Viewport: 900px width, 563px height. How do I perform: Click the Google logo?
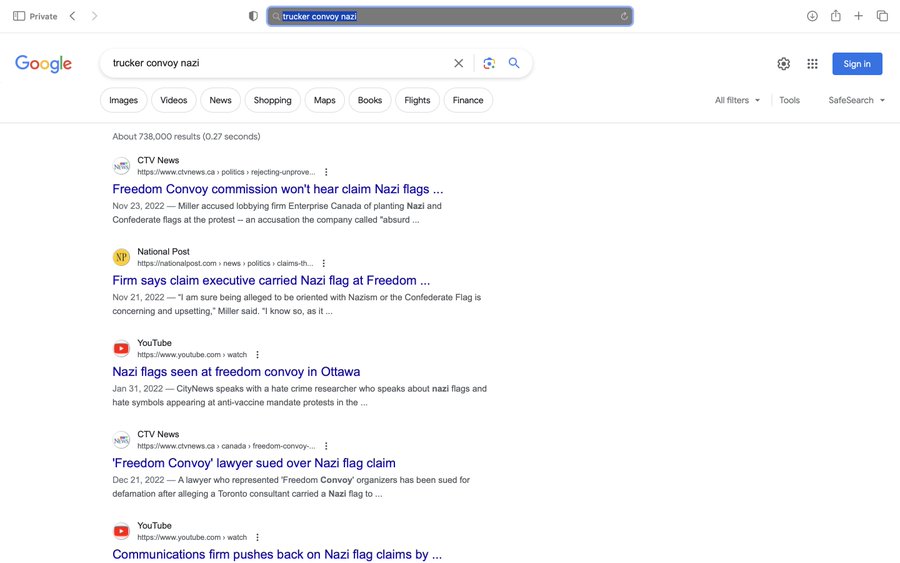pyautogui.click(x=44, y=63)
